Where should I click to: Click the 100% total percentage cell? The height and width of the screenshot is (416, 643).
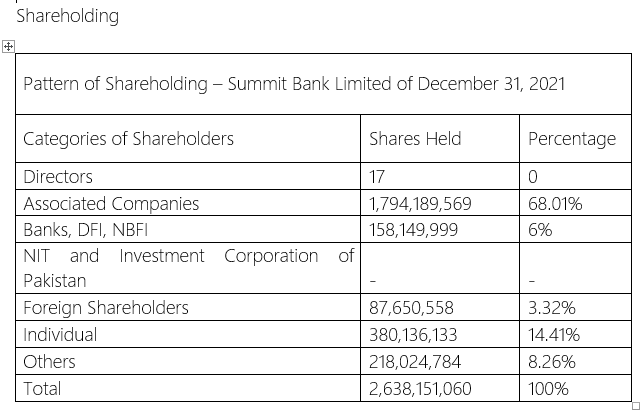click(x=575, y=388)
